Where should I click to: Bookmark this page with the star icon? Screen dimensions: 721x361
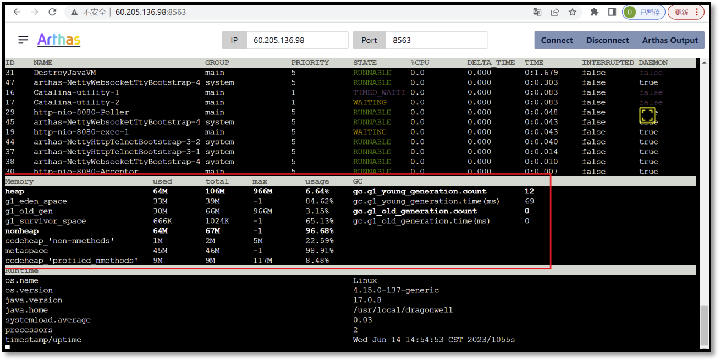(572, 12)
